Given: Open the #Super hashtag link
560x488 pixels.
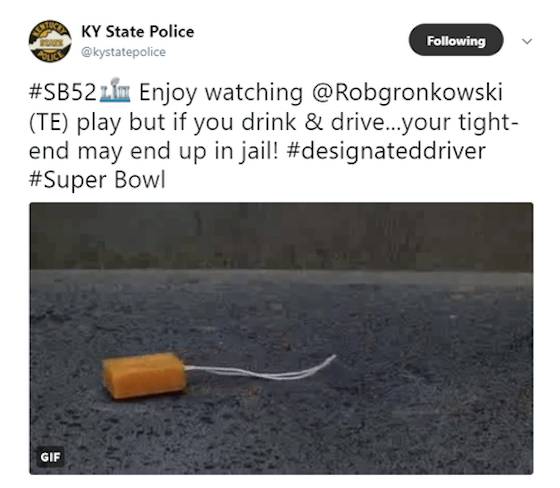Looking at the screenshot, I should pos(68,181).
